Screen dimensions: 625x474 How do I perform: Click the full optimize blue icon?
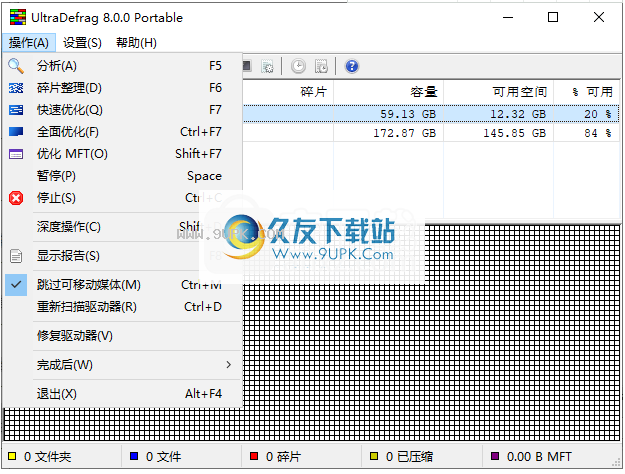(x=16, y=132)
